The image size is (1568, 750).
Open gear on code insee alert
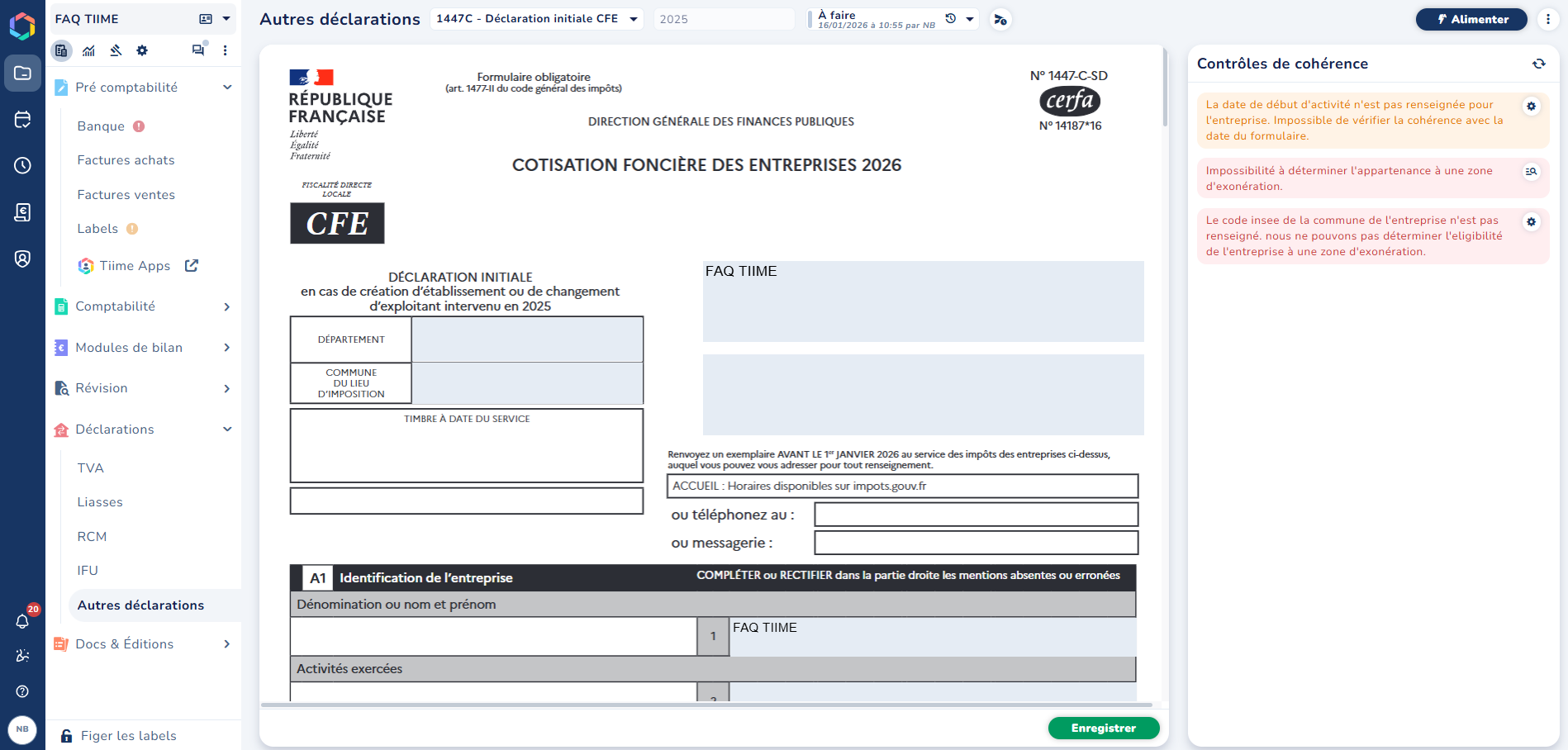pos(1531,222)
